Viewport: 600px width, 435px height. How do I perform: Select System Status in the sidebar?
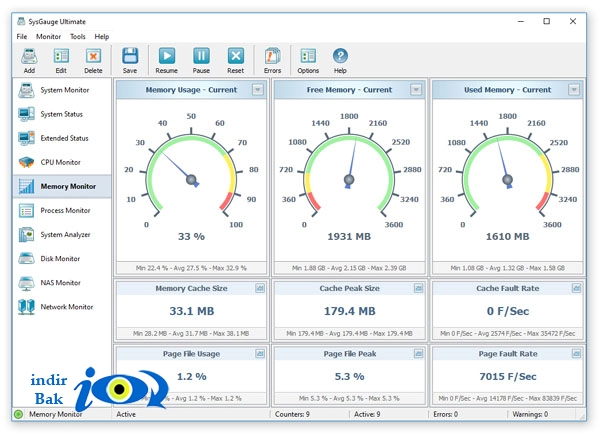coord(62,114)
